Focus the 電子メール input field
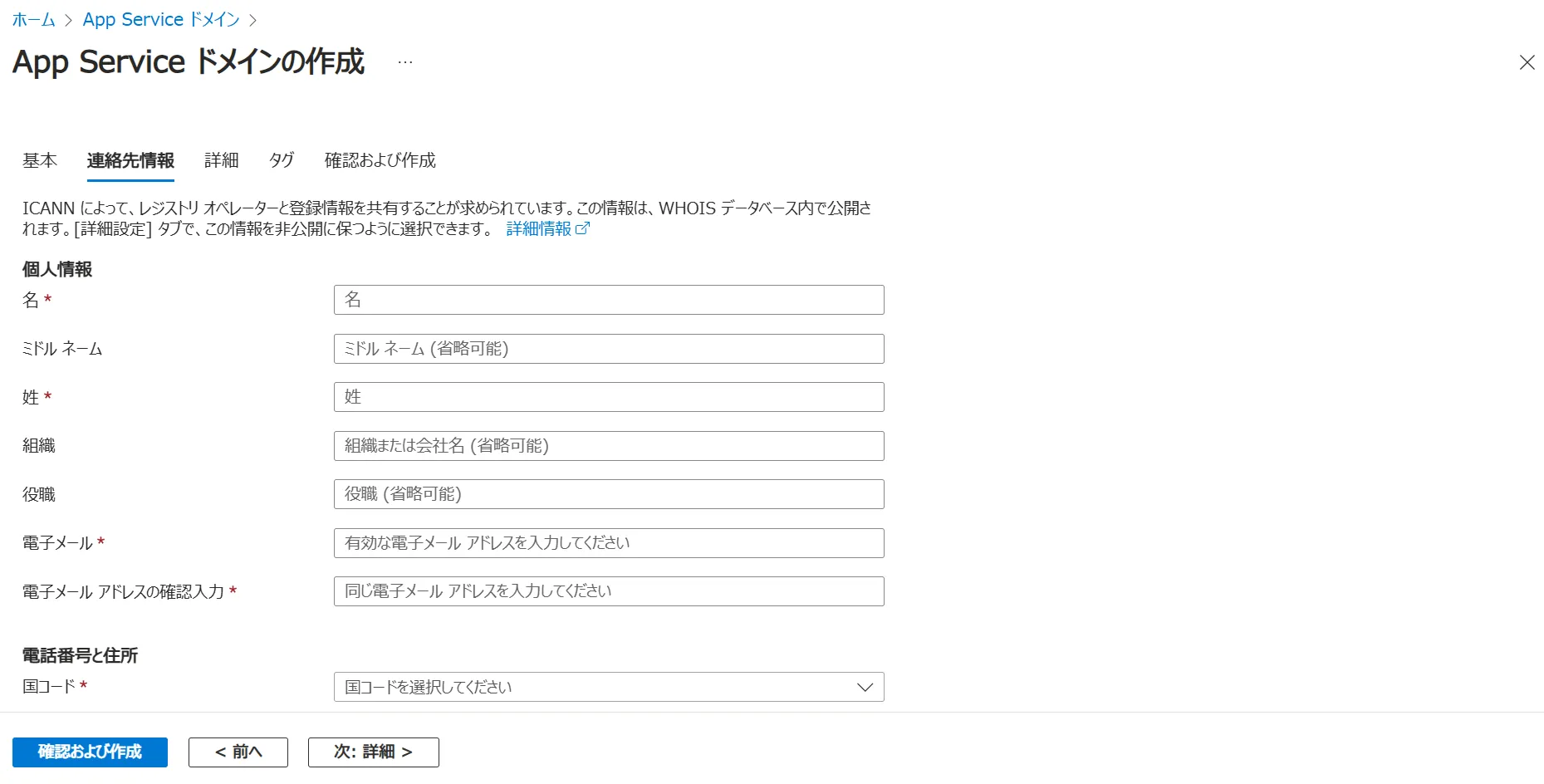This screenshot has height=784, width=1544. (609, 543)
